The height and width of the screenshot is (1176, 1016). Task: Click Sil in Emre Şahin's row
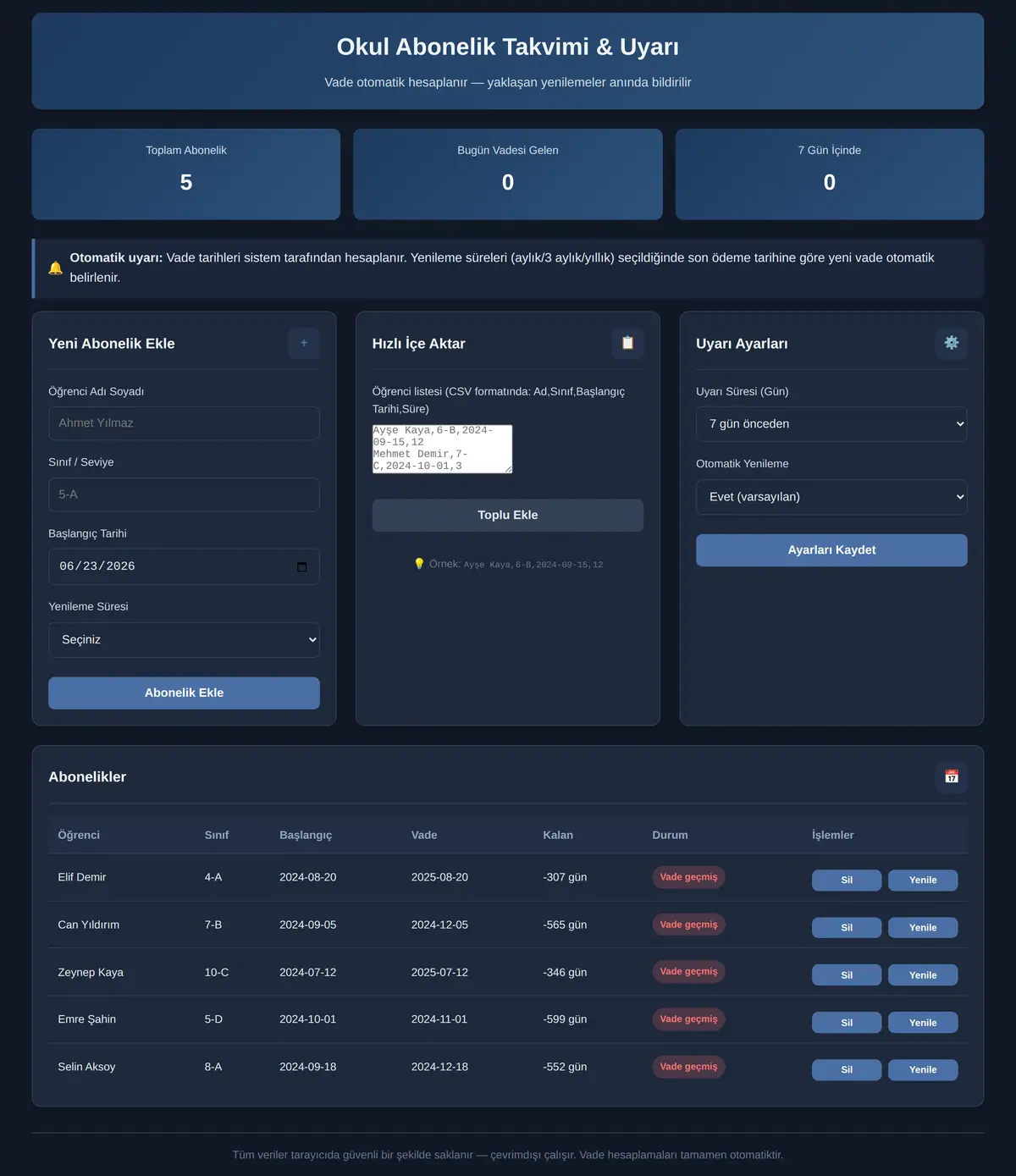pyautogui.click(x=847, y=1023)
